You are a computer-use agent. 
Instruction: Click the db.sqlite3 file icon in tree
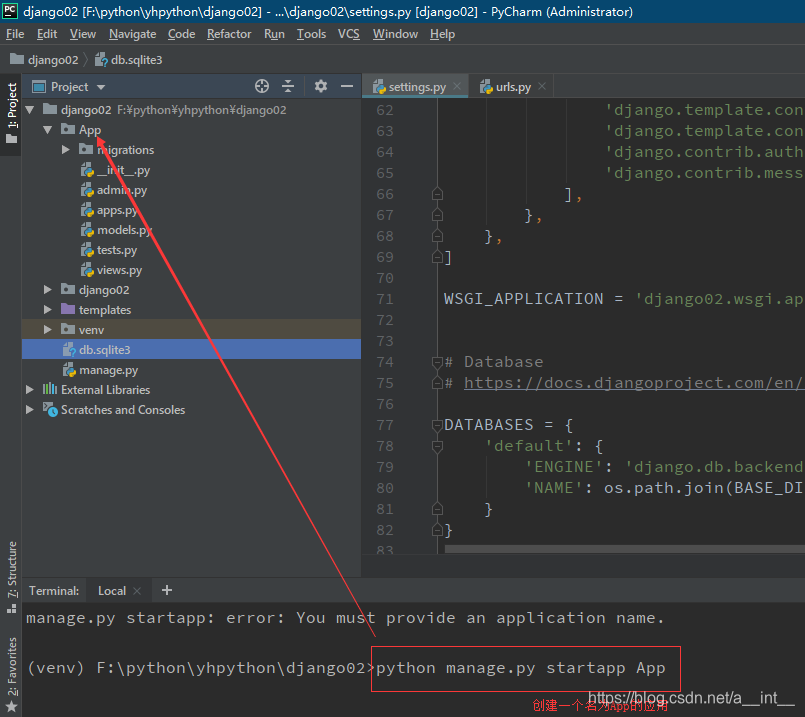click(x=69, y=350)
